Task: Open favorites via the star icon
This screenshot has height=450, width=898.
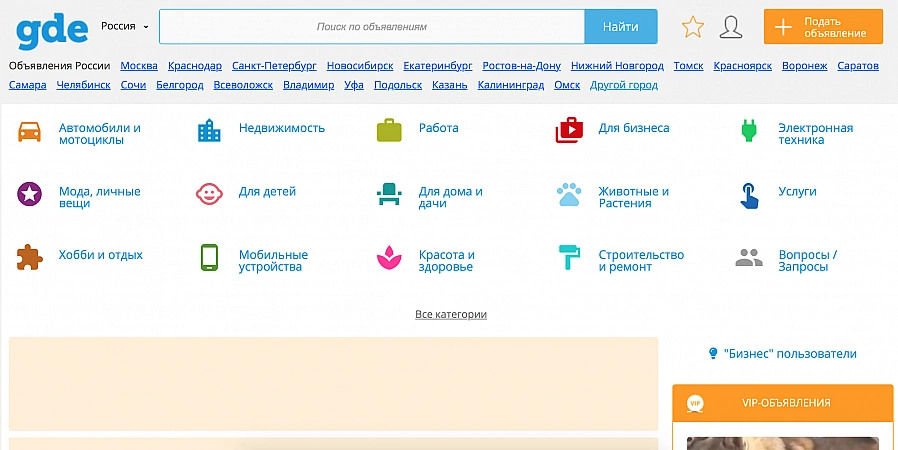Action: click(693, 27)
